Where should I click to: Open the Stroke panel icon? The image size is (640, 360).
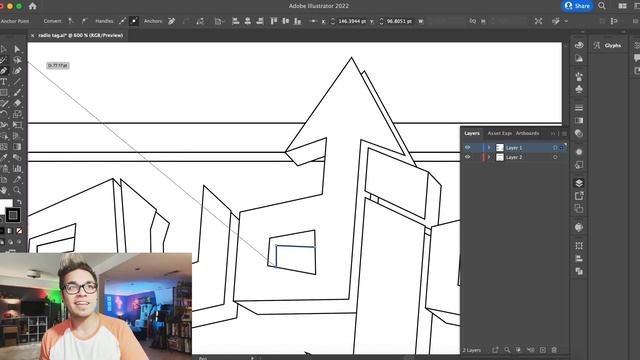pos(579,108)
